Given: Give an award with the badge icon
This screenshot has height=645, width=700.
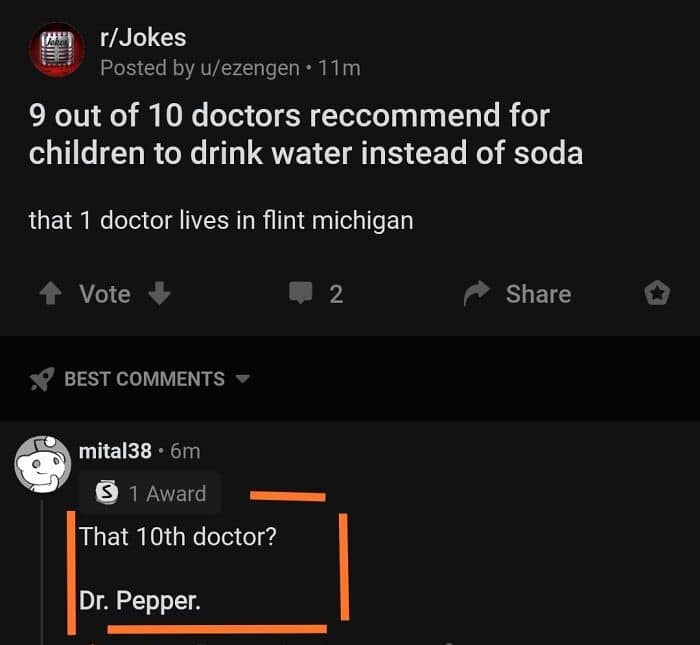Looking at the screenshot, I should [x=657, y=293].
